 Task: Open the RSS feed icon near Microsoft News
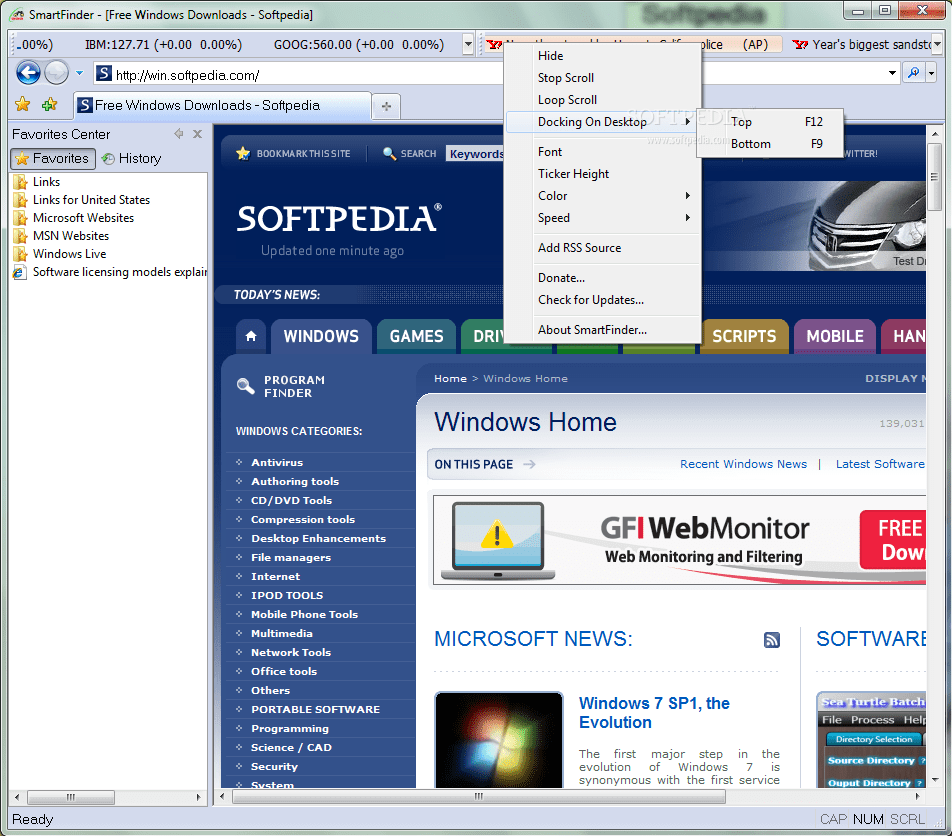[771, 639]
